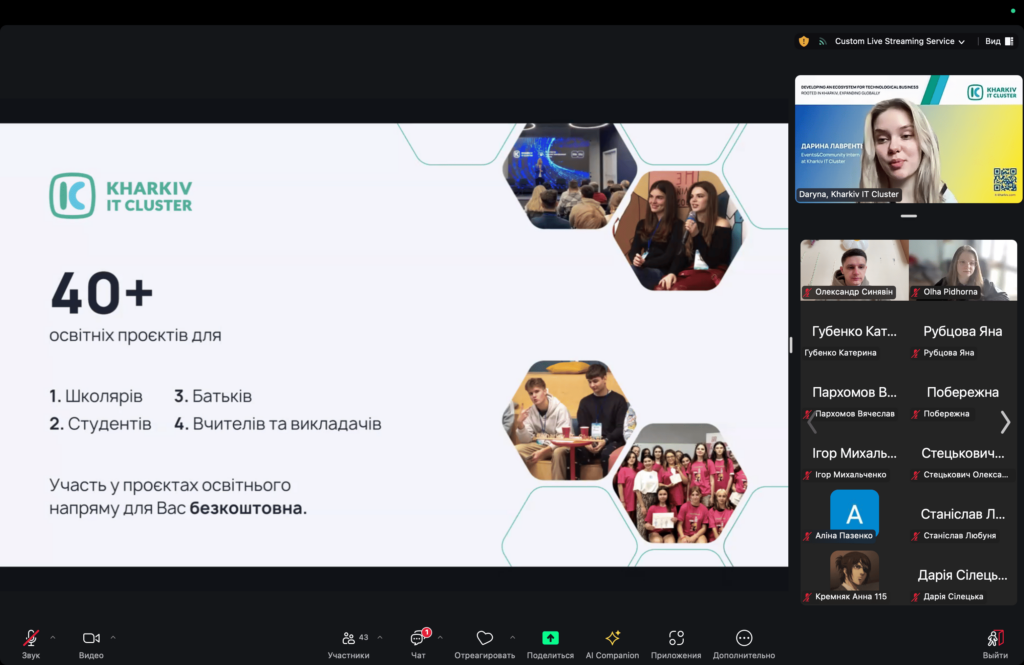Viewport: 1024px width, 665px height.
Task: Click Ігор Михальченко participant tile
Action: tap(854, 453)
